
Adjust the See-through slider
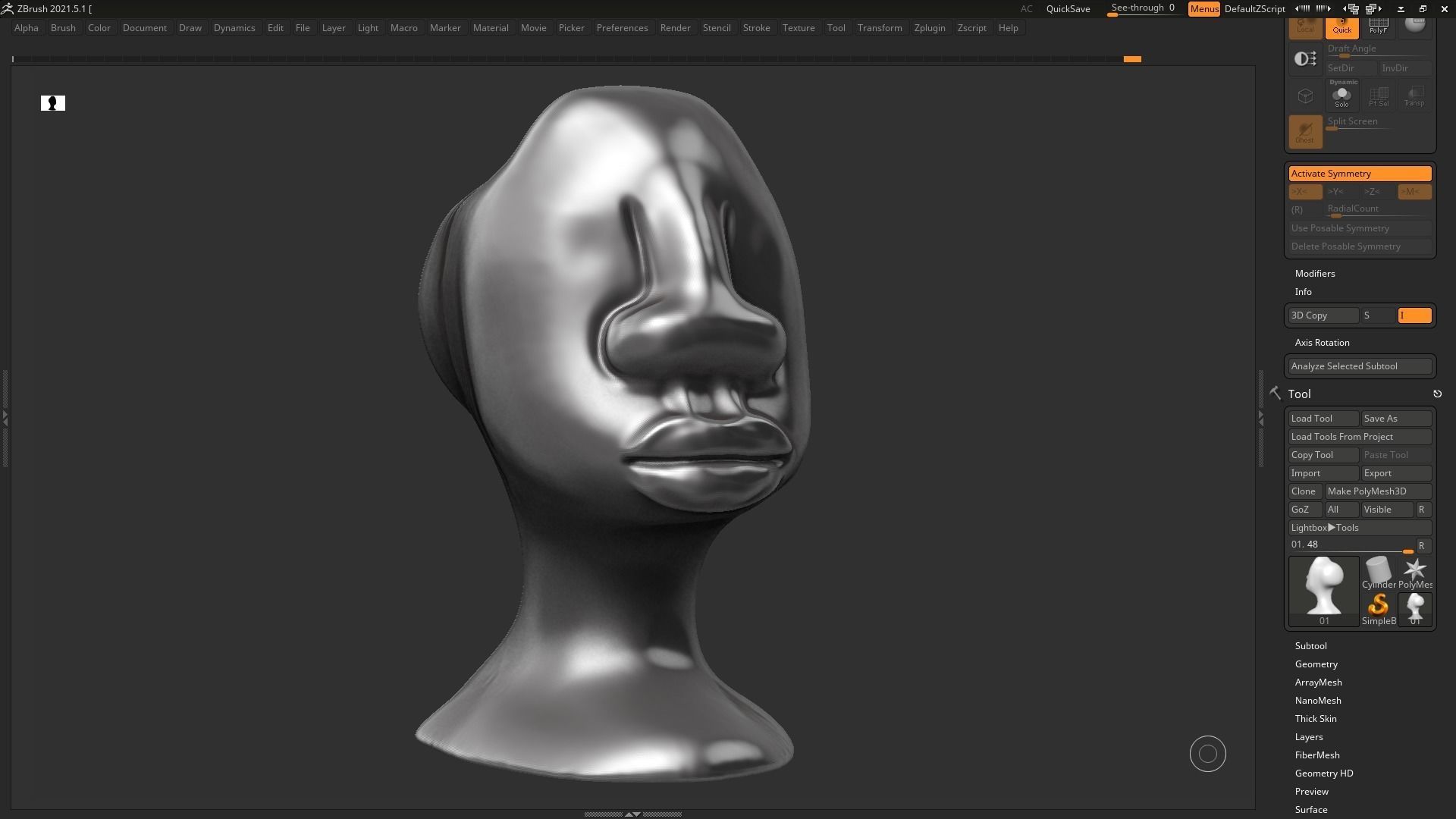[x=1144, y=9]
